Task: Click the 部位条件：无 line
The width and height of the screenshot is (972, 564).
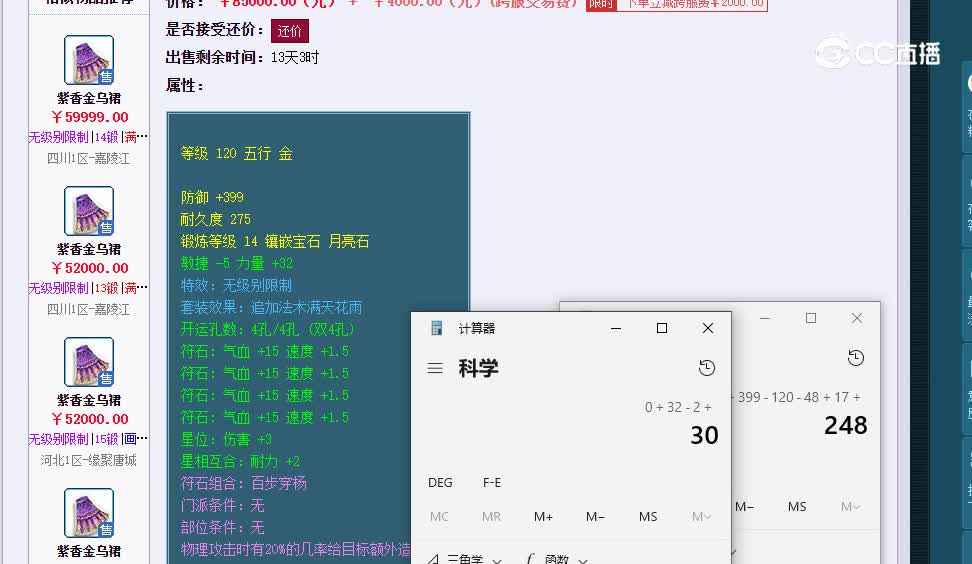Action: point(222,527)
